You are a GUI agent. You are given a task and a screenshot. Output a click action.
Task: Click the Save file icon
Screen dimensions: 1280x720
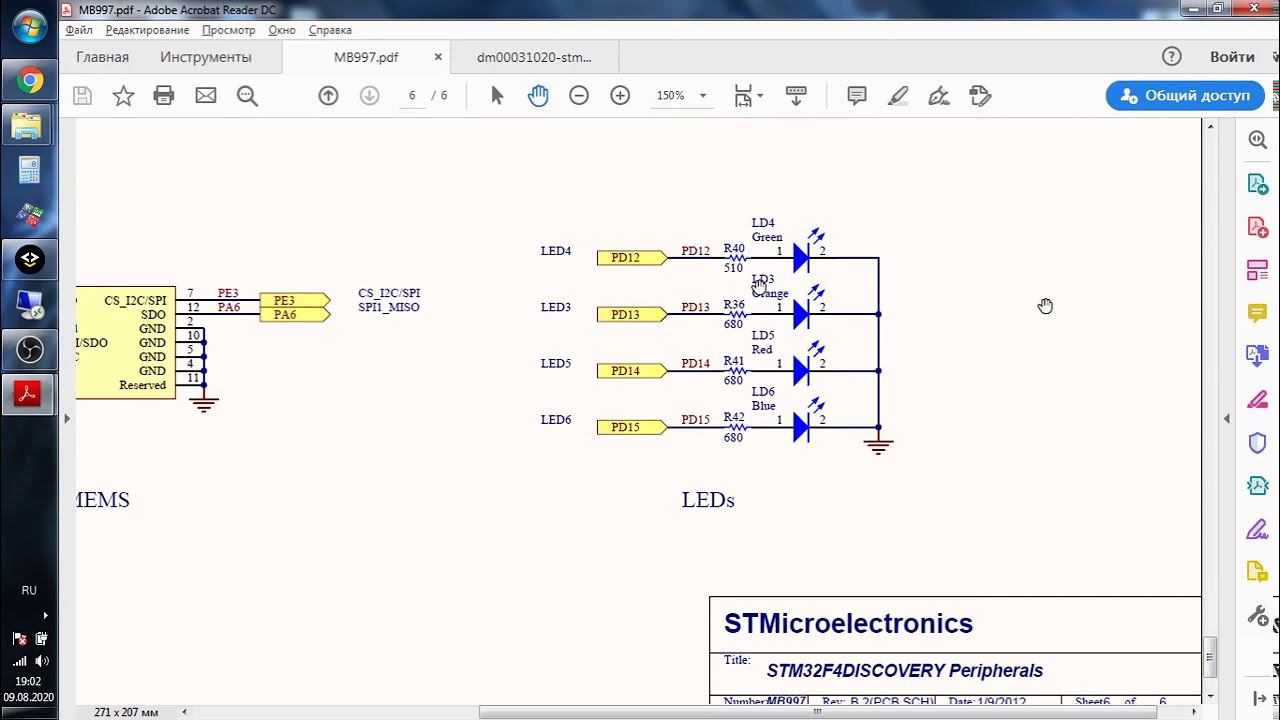point(83,96)
